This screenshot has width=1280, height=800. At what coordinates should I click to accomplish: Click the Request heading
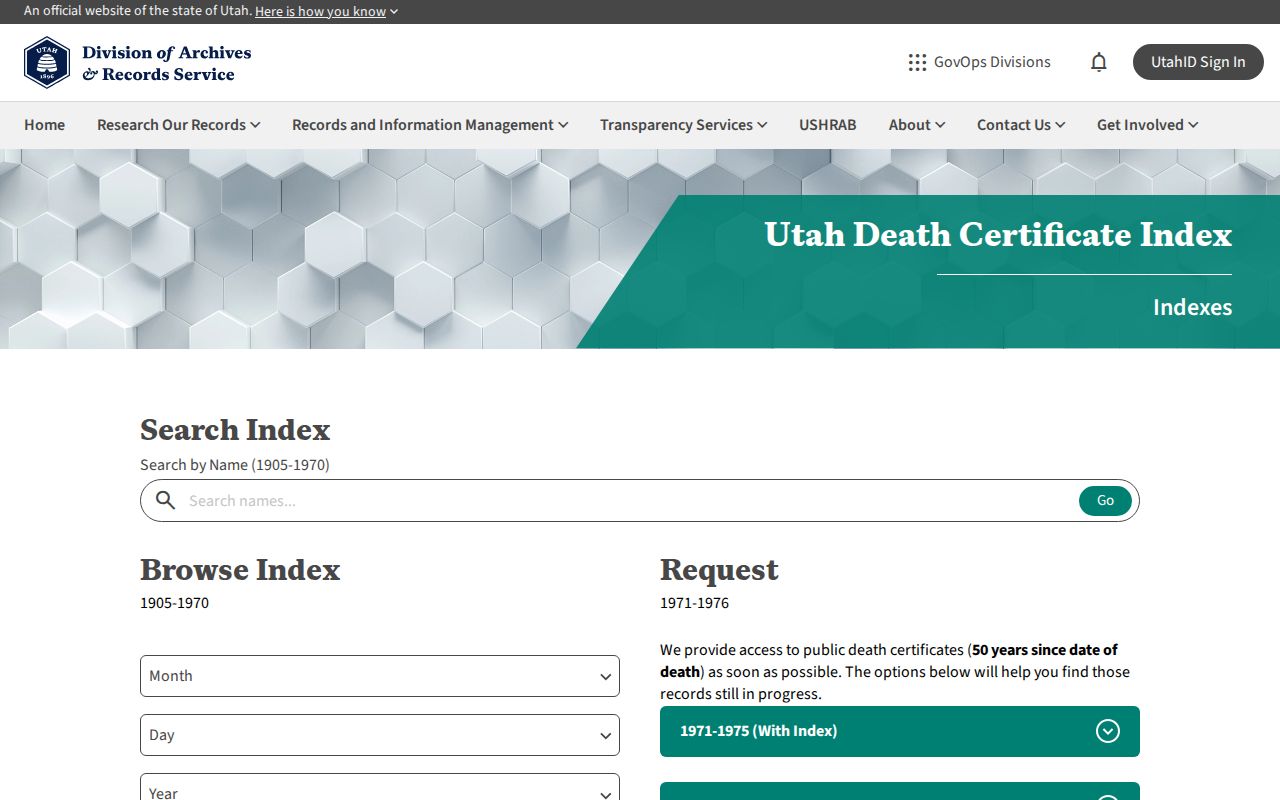coord(719,569)
